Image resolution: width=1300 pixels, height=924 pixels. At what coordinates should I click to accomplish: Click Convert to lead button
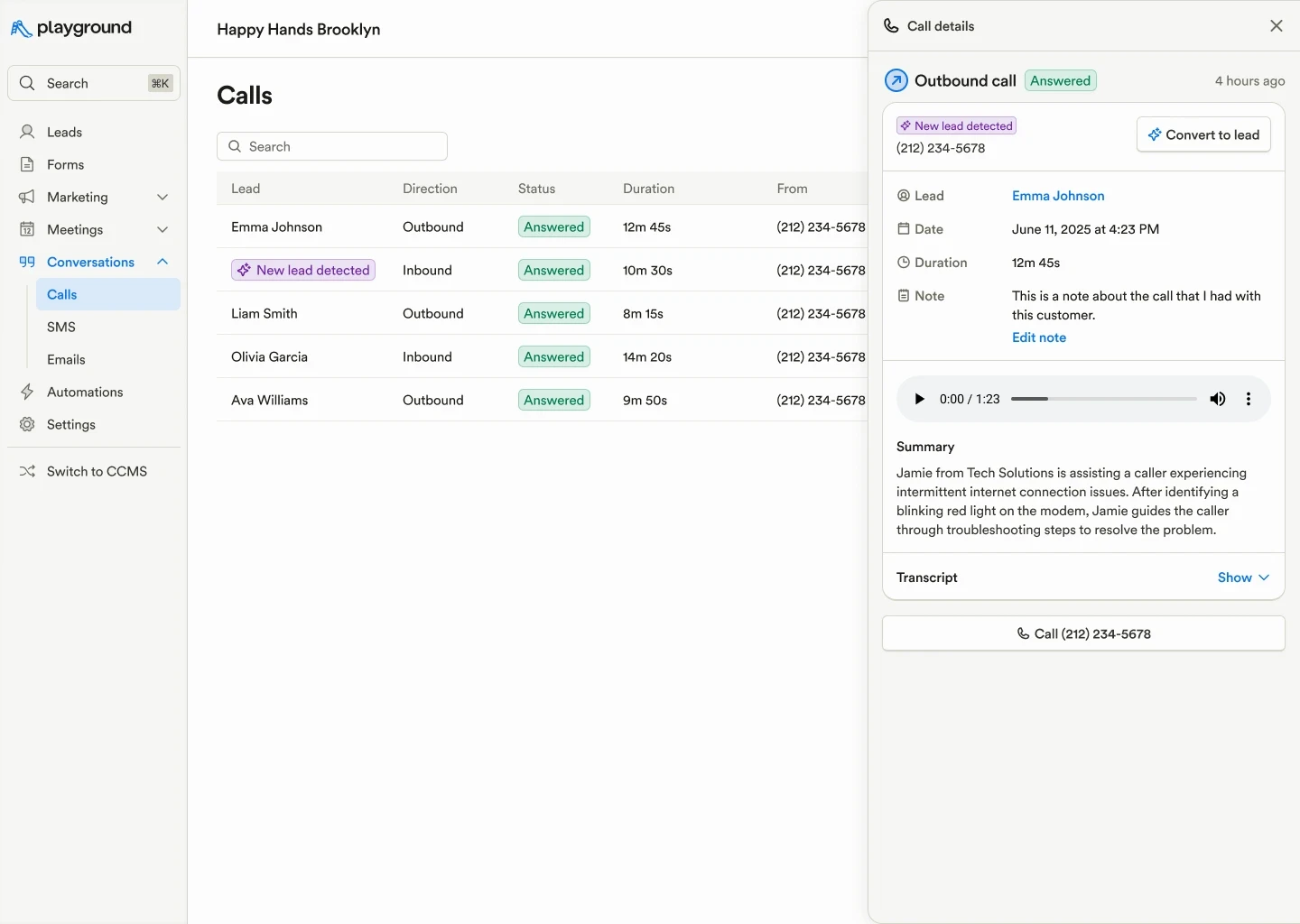pos(1203,134)
